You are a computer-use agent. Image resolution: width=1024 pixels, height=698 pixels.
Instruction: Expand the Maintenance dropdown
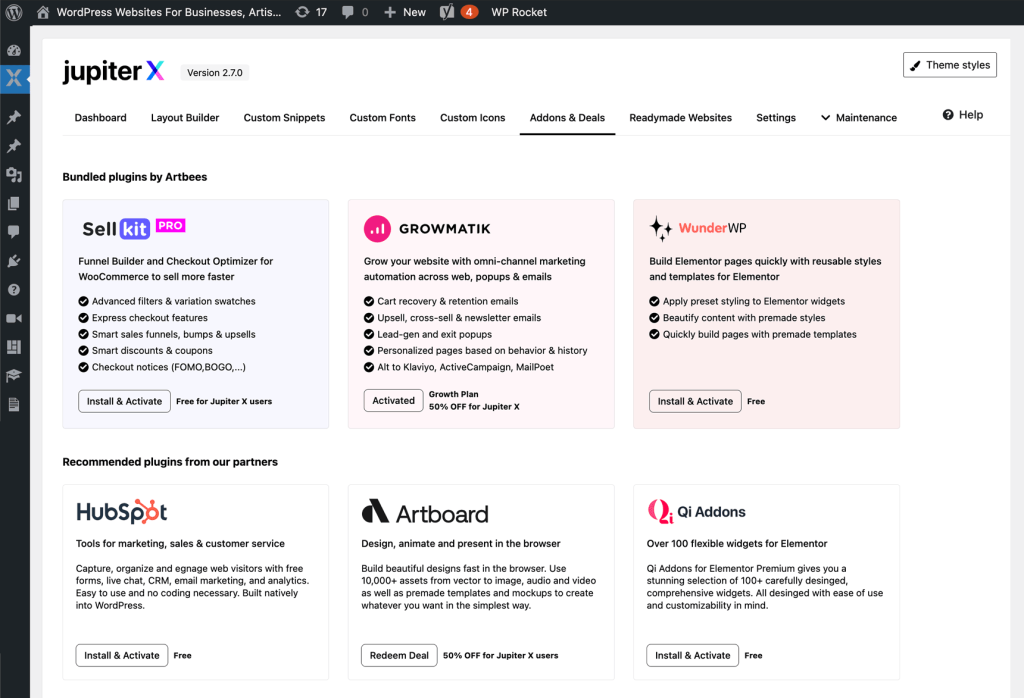[858, 117]
